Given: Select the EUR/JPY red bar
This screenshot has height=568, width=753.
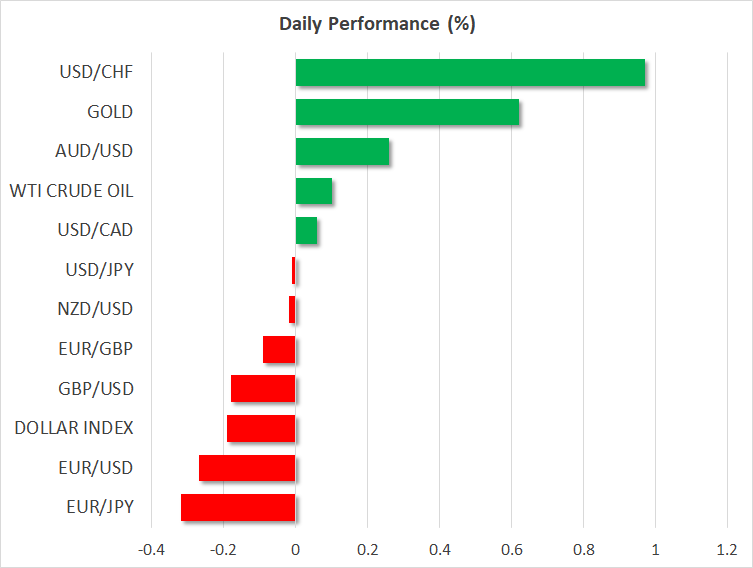Looking at the screenshot, I should point(238,507).
